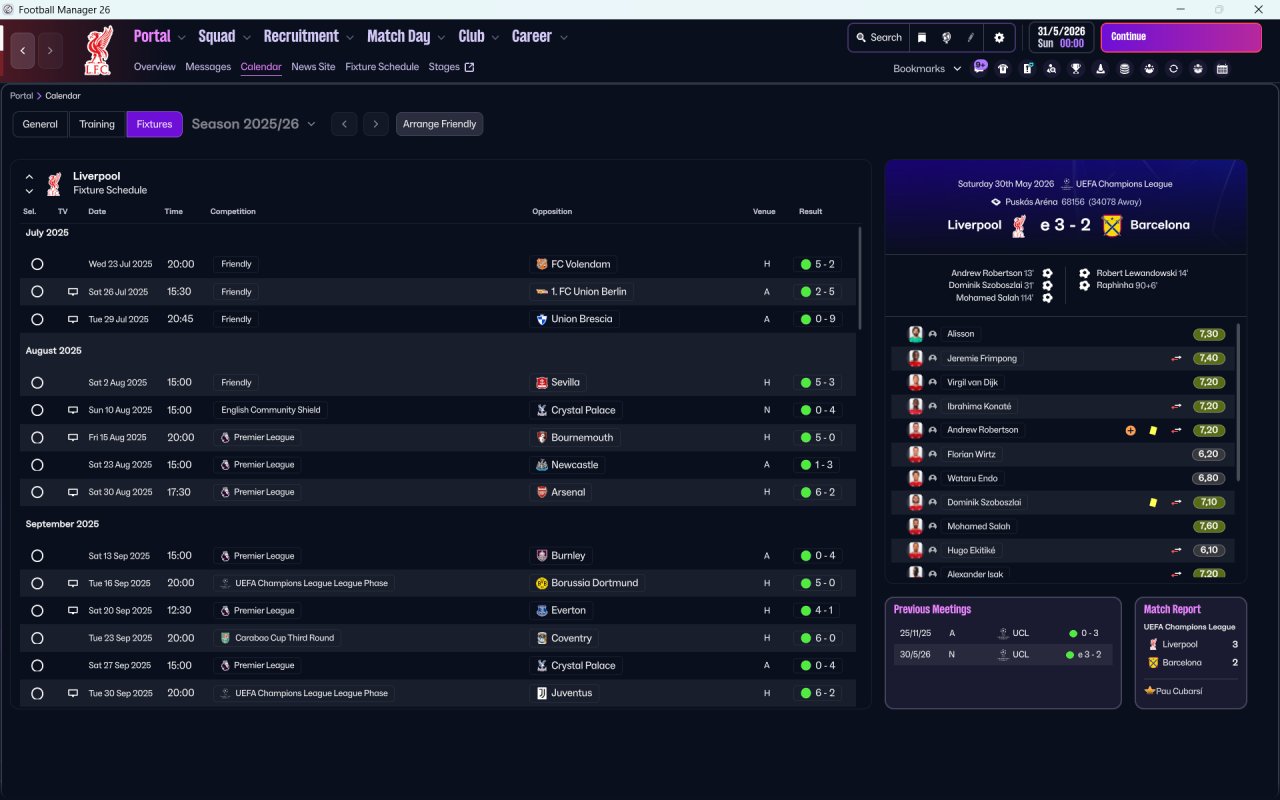
Task: Open the Season 2025/26 dropdown
Action: pos(254,124)
